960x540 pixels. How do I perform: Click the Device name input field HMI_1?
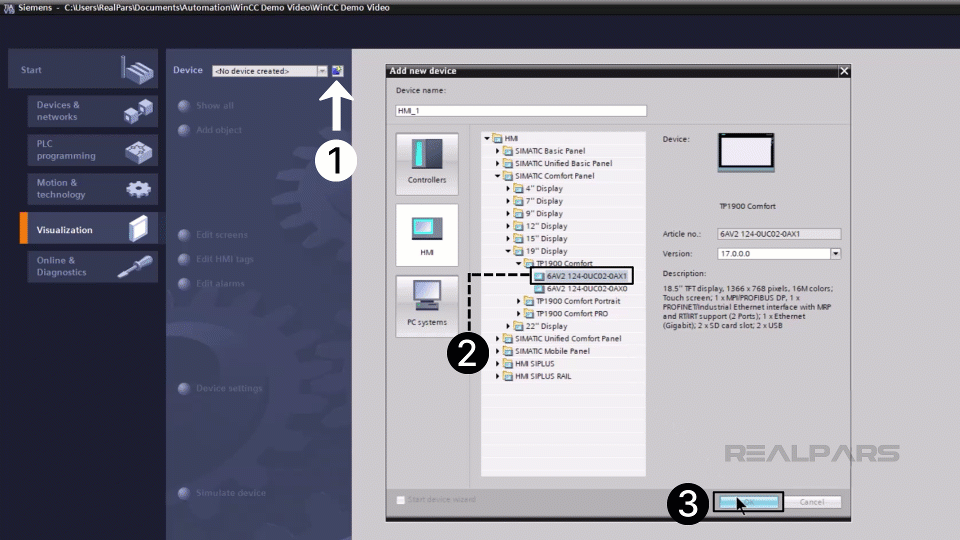pos(521,111)
